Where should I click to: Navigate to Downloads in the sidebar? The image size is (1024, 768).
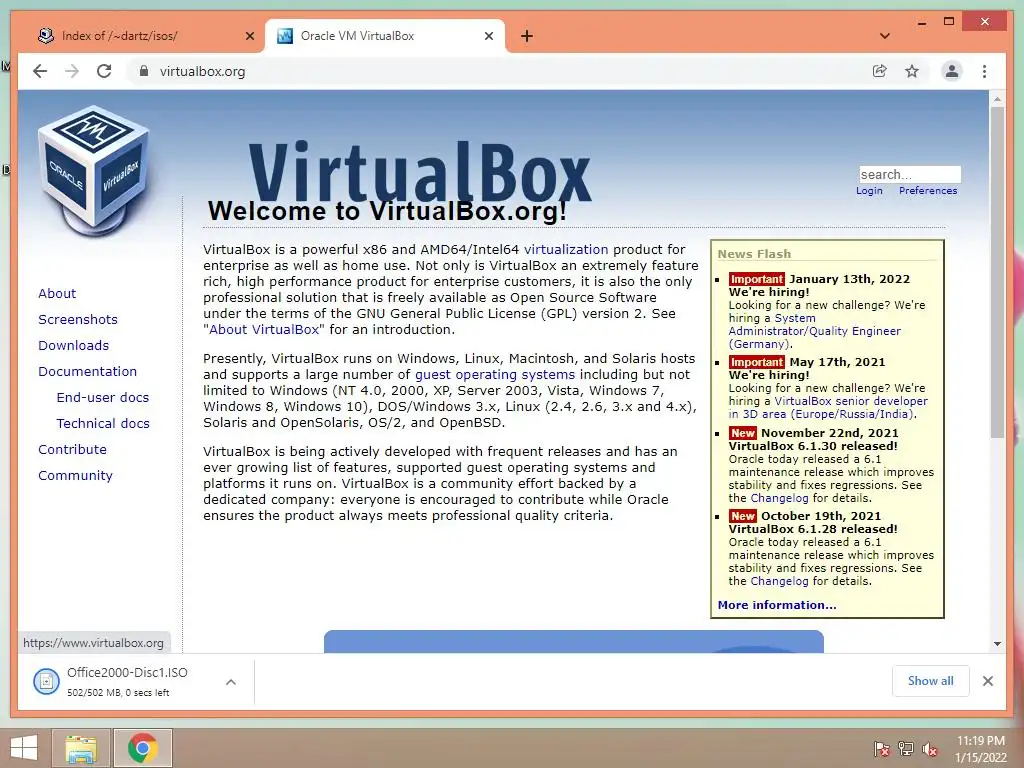73,345
